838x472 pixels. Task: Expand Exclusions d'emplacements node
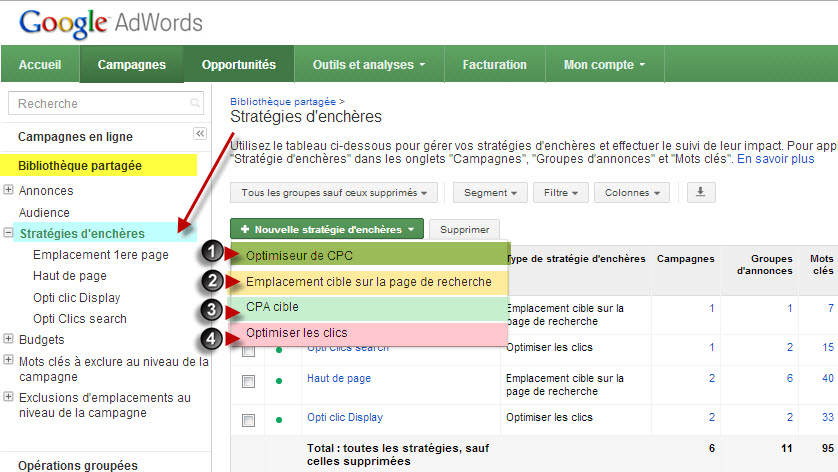8,397
